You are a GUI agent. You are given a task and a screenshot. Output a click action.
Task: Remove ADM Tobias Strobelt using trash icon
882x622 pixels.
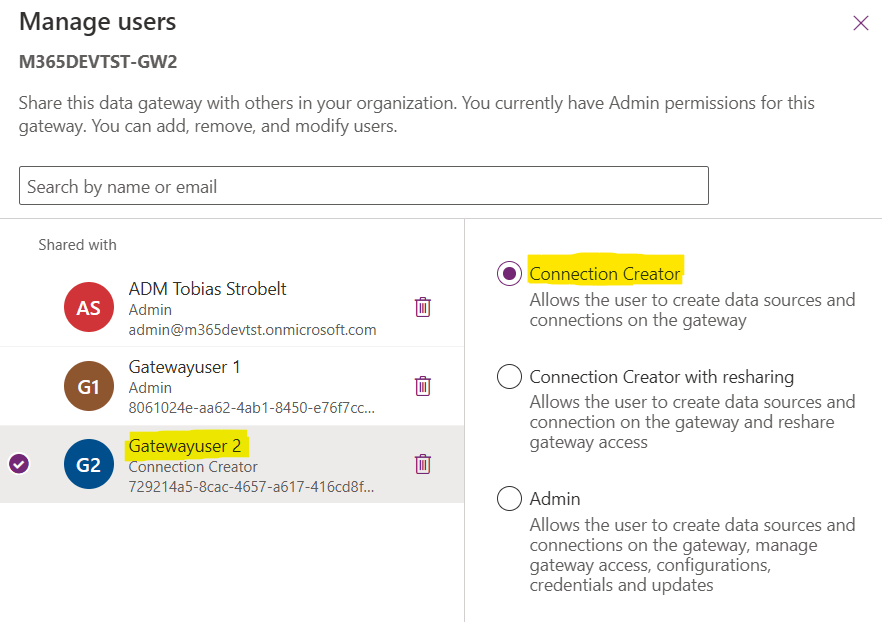tap(422, 308)
